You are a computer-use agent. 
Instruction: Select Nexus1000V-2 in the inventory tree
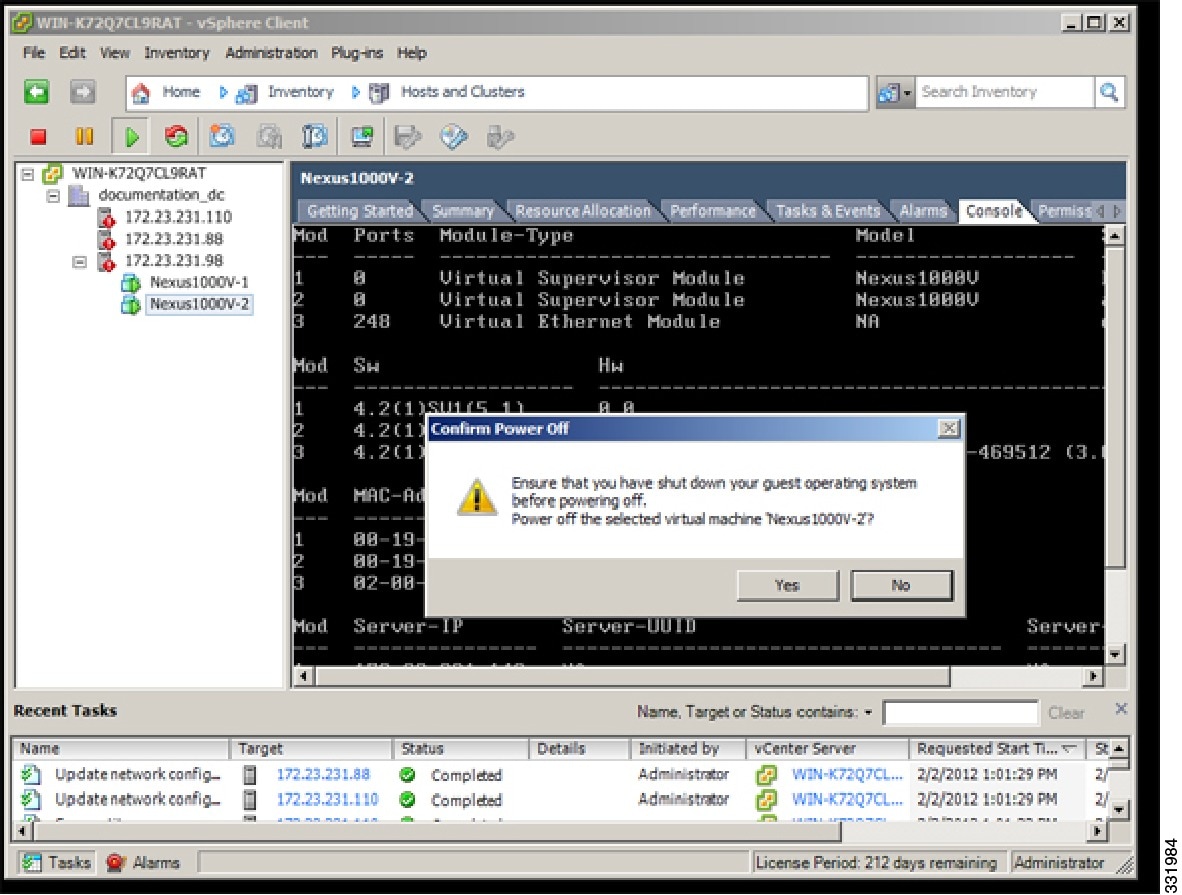(x=199, y=305)
